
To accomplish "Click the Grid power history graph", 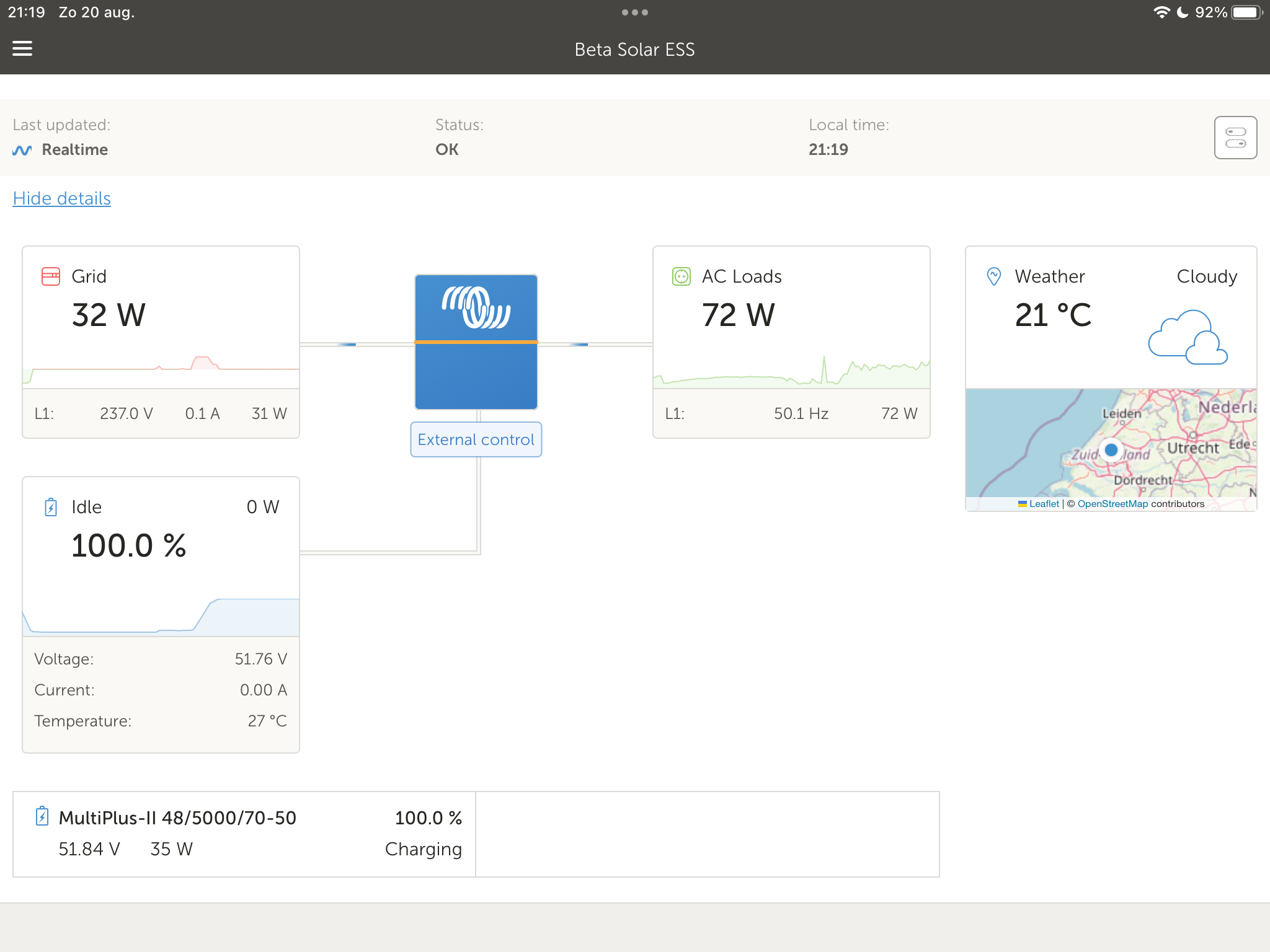I will [x=161, y=369].
